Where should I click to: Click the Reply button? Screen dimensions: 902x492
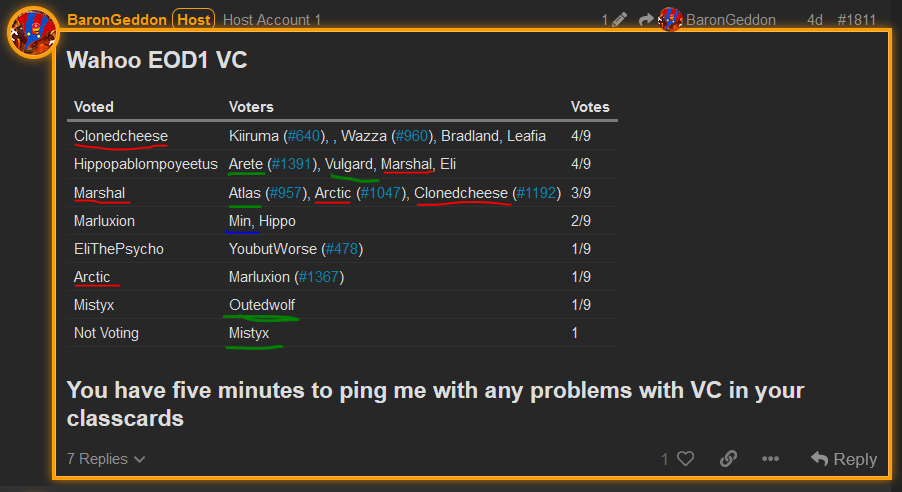[x=844, y=459]
